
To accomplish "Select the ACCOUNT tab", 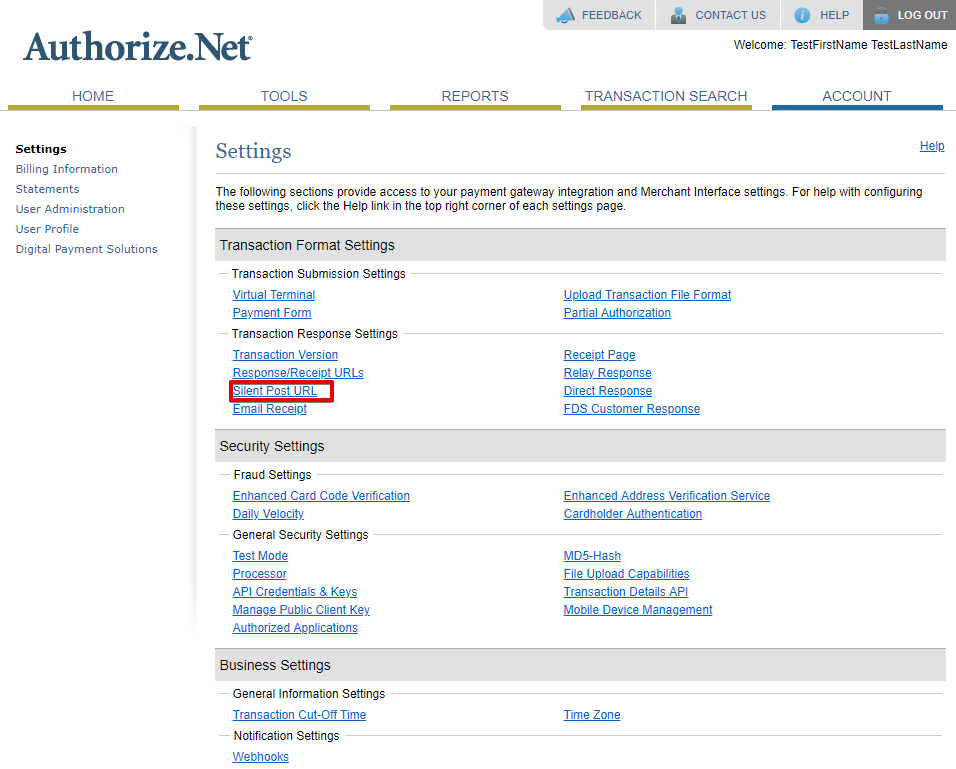I will (857, 96).
